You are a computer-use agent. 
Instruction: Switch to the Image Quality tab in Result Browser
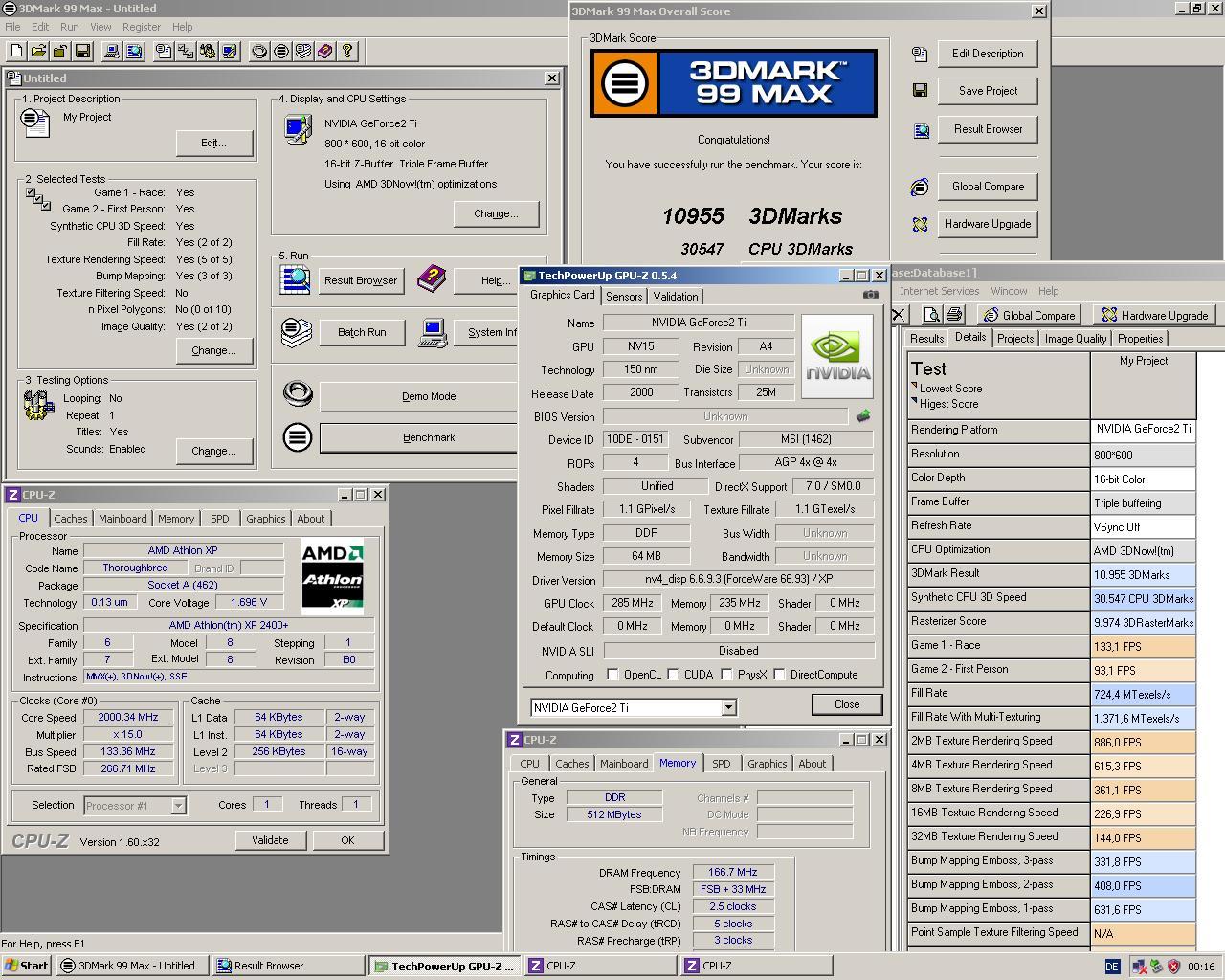click(x=1076, y=339)
